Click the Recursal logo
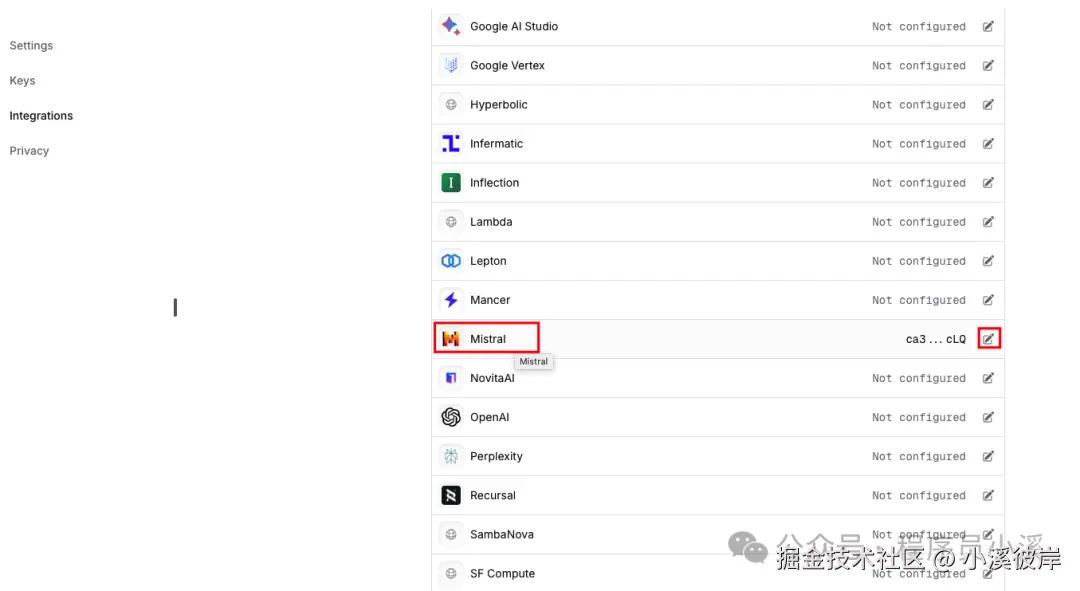The height and width of the screenshot is (591, 1080). point(451,495)
